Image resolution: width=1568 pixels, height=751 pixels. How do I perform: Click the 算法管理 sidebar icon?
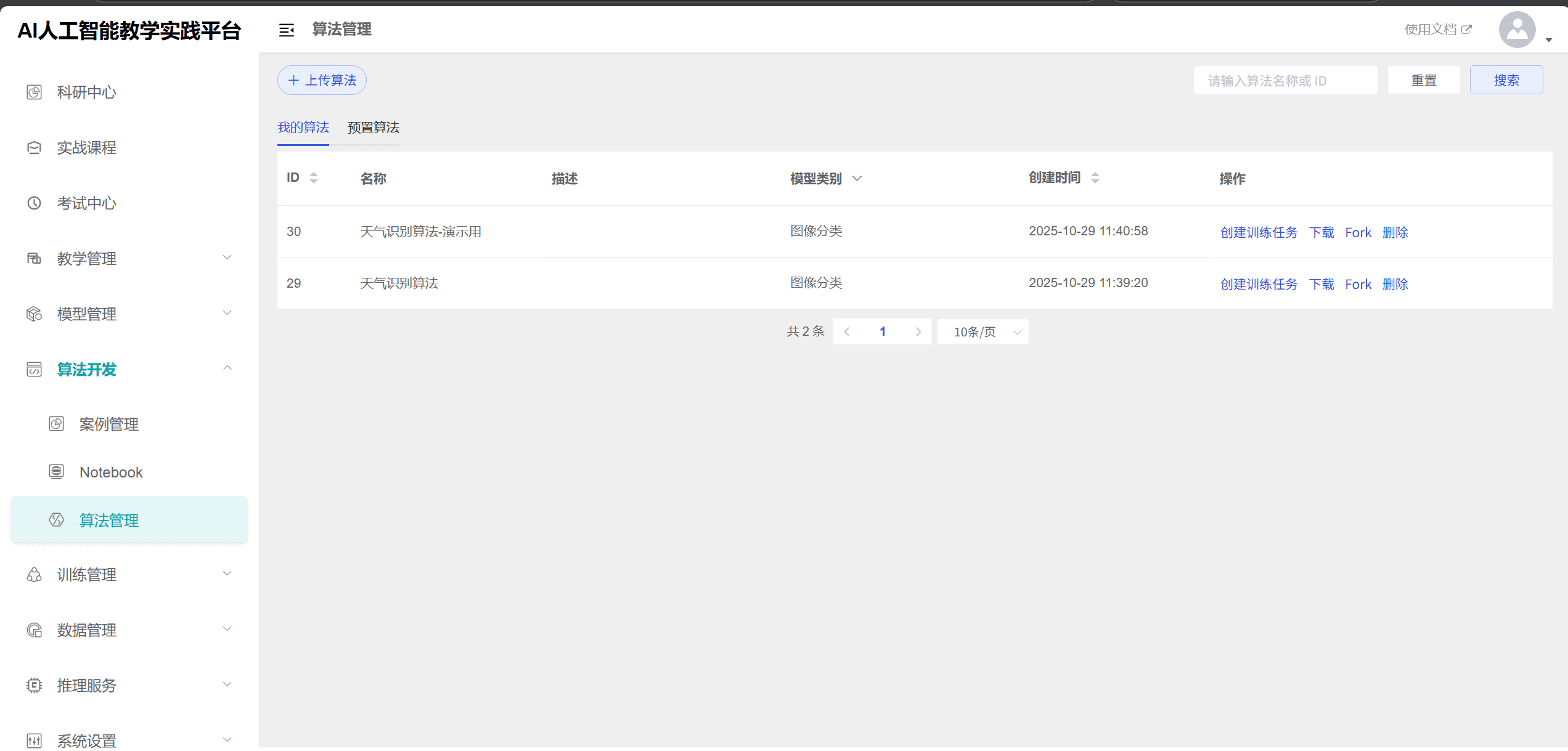click(x=57, y=520)
